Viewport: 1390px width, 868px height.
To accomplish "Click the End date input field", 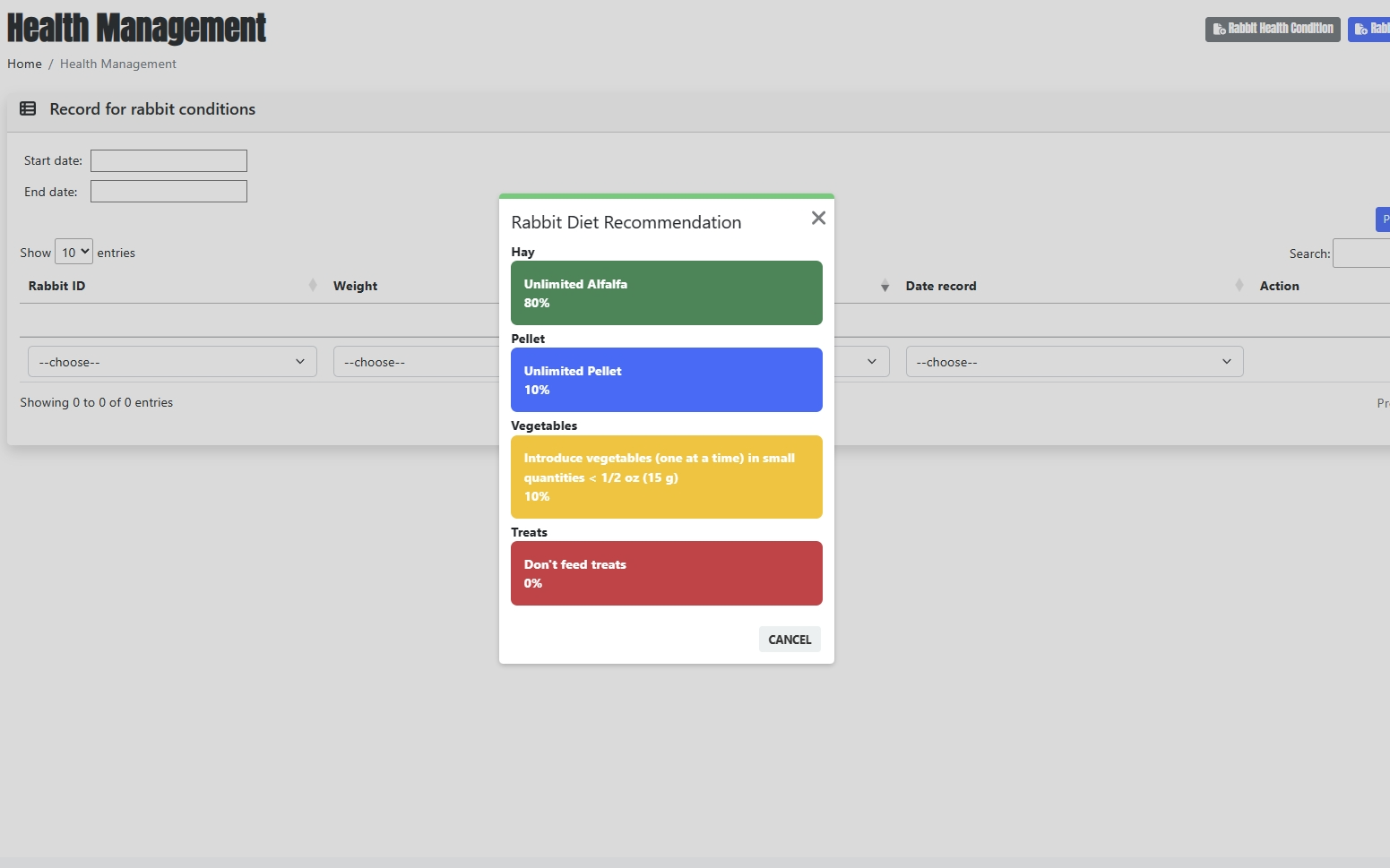I will [x=168, y=192].
